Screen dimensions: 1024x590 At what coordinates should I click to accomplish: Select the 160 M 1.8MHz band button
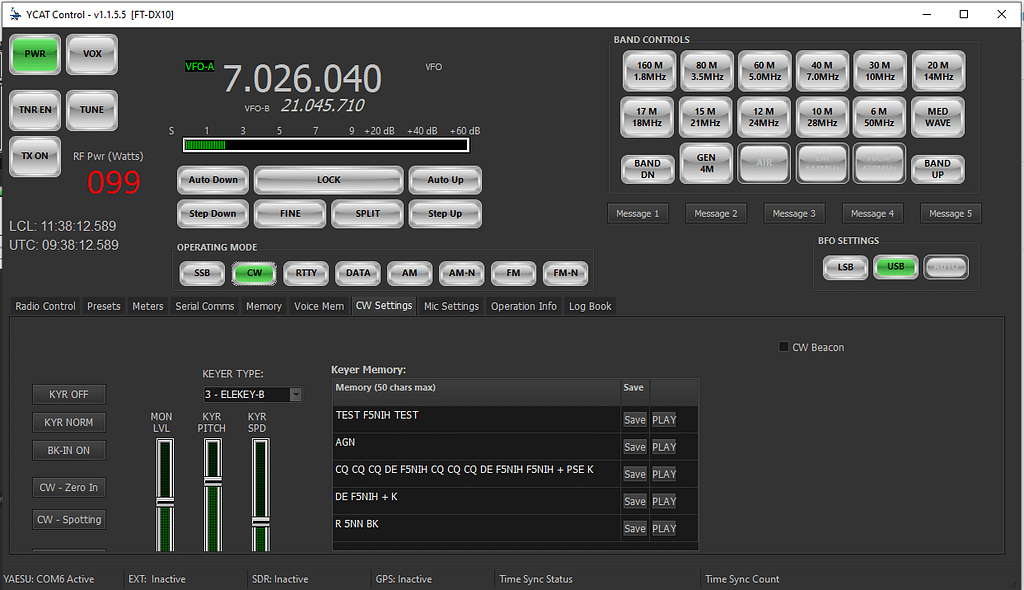point(649,71)
